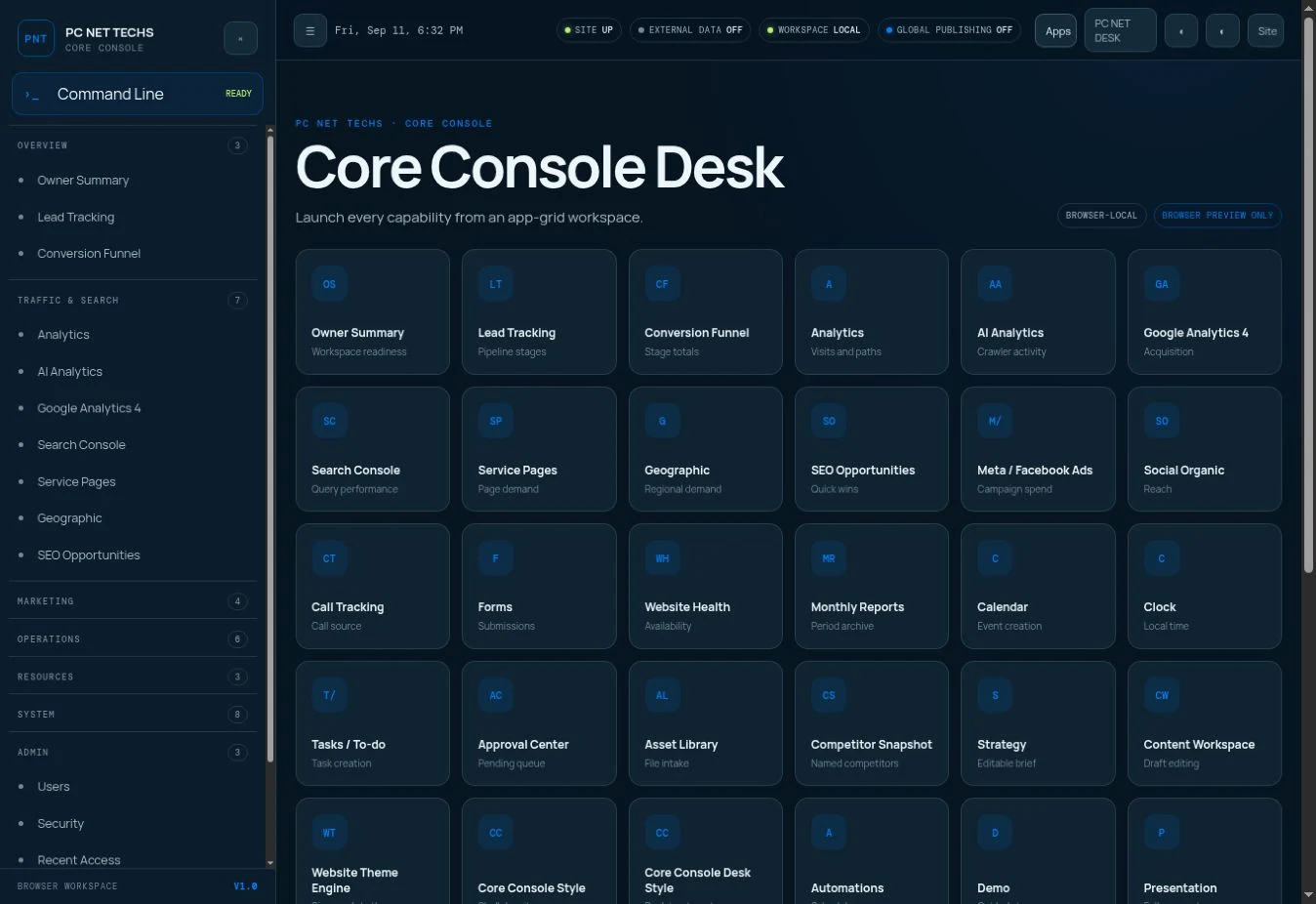Open Security under the ADMIN sidebar section
The image size is (1316, 904).
pos(133,823)
